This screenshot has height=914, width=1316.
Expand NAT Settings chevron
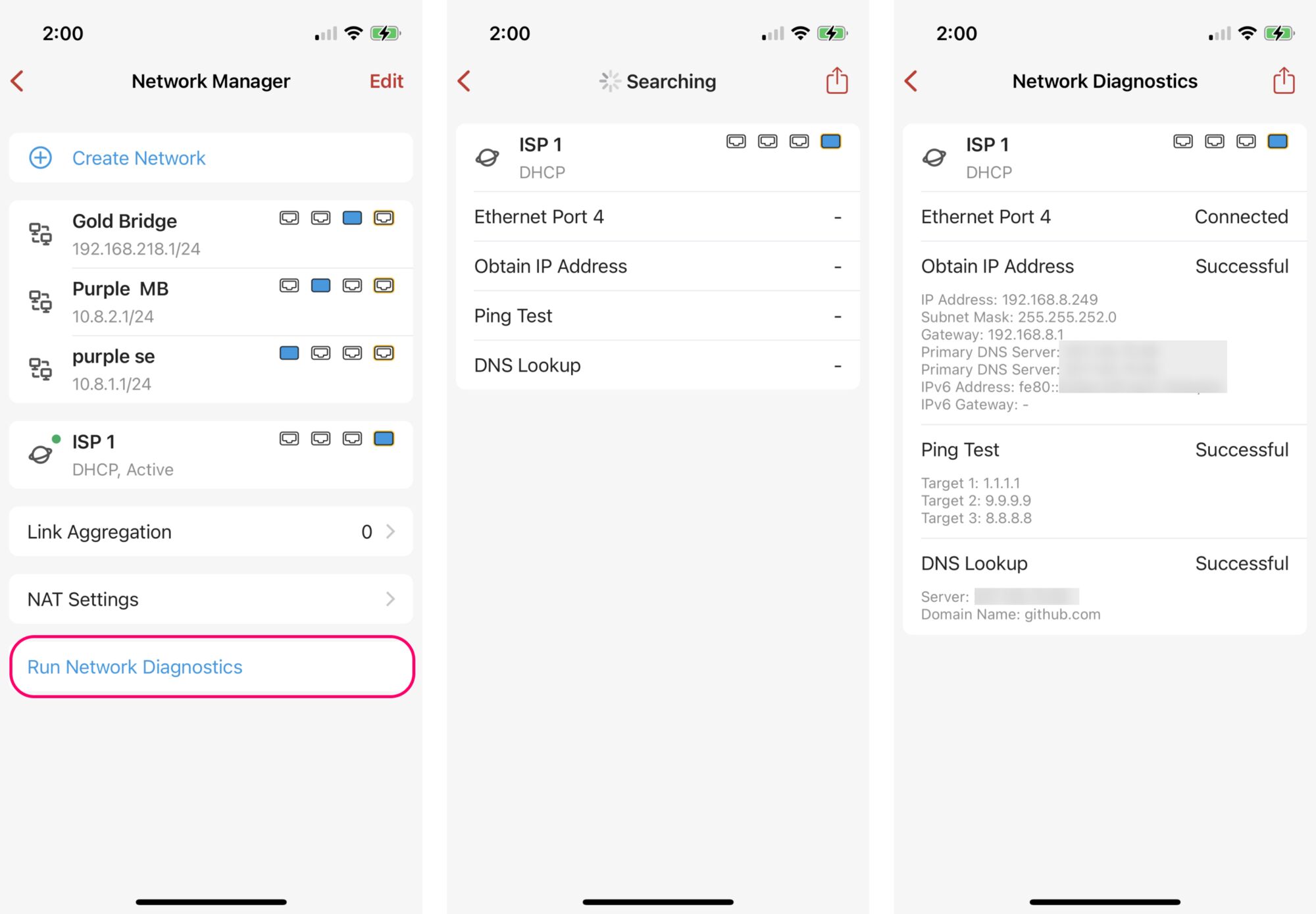(x=391, y=599)
